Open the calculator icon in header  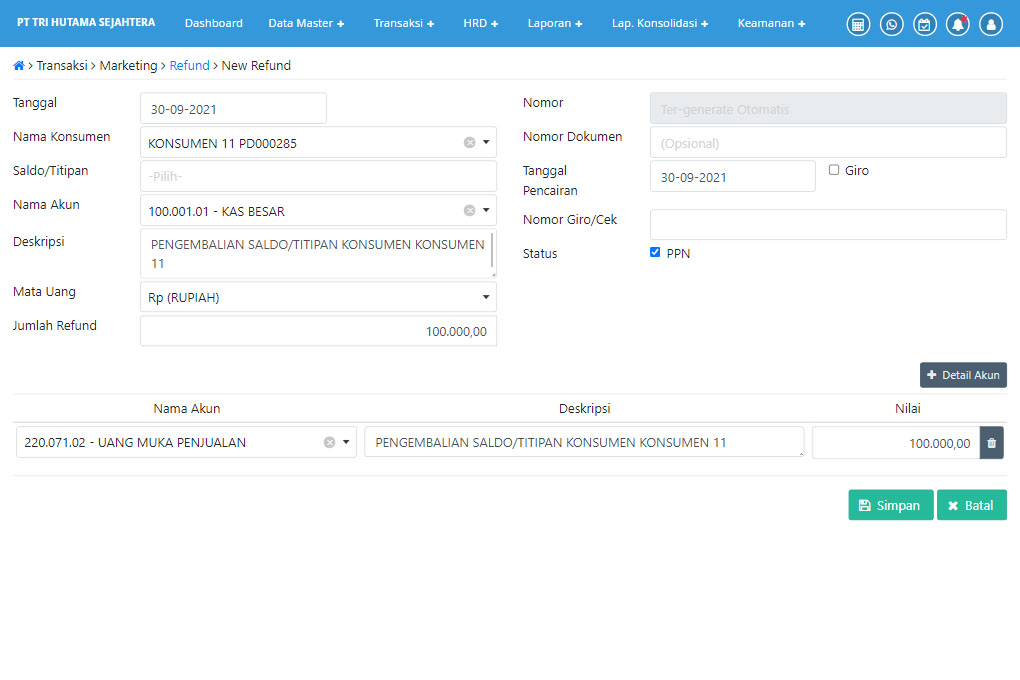click(858, 24)
